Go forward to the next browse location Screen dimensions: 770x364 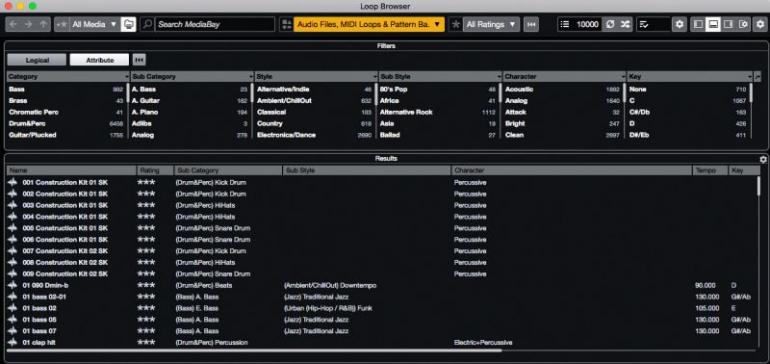(28, 24)
